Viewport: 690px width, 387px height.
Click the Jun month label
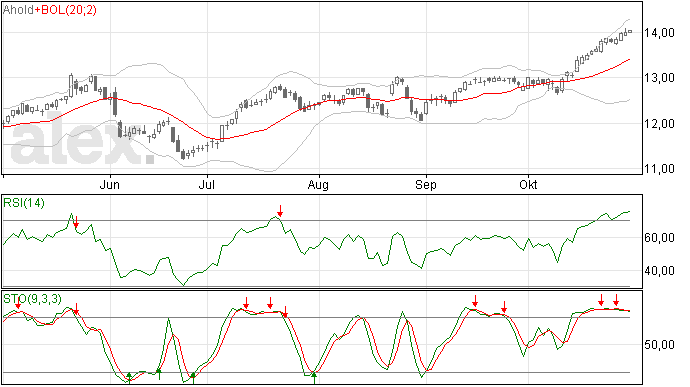(x=110, y=184)
